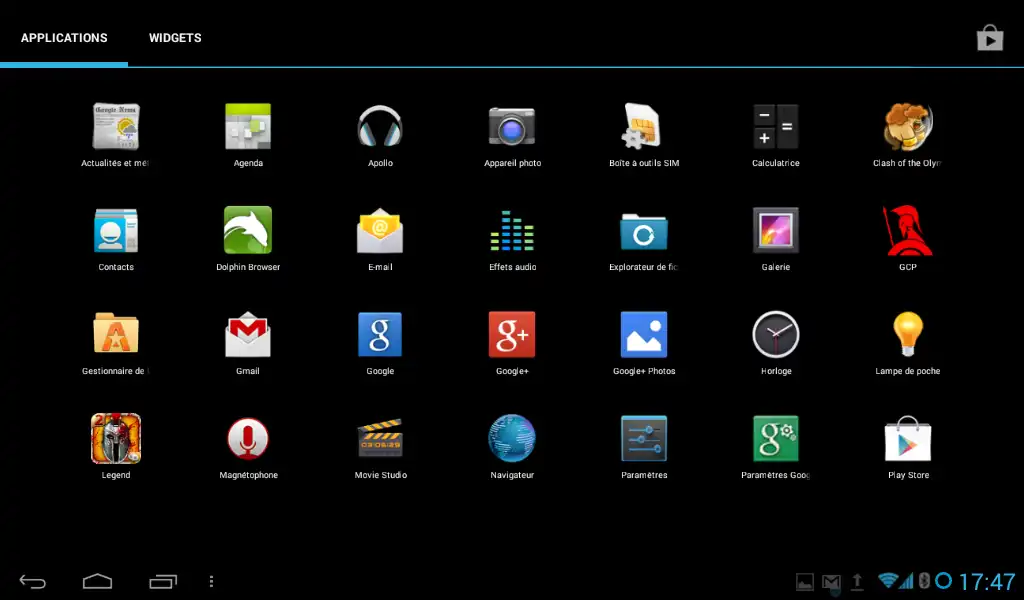Image resolution: width=1024 pixels, height=600 pixels.
Task: Select the Applications tab
Action: tap(64, 38)
